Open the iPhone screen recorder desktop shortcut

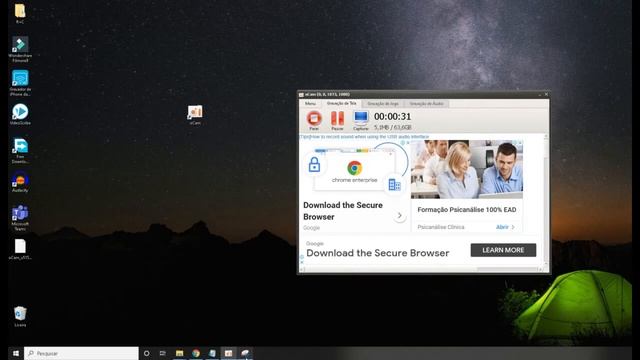coord(20,83)
